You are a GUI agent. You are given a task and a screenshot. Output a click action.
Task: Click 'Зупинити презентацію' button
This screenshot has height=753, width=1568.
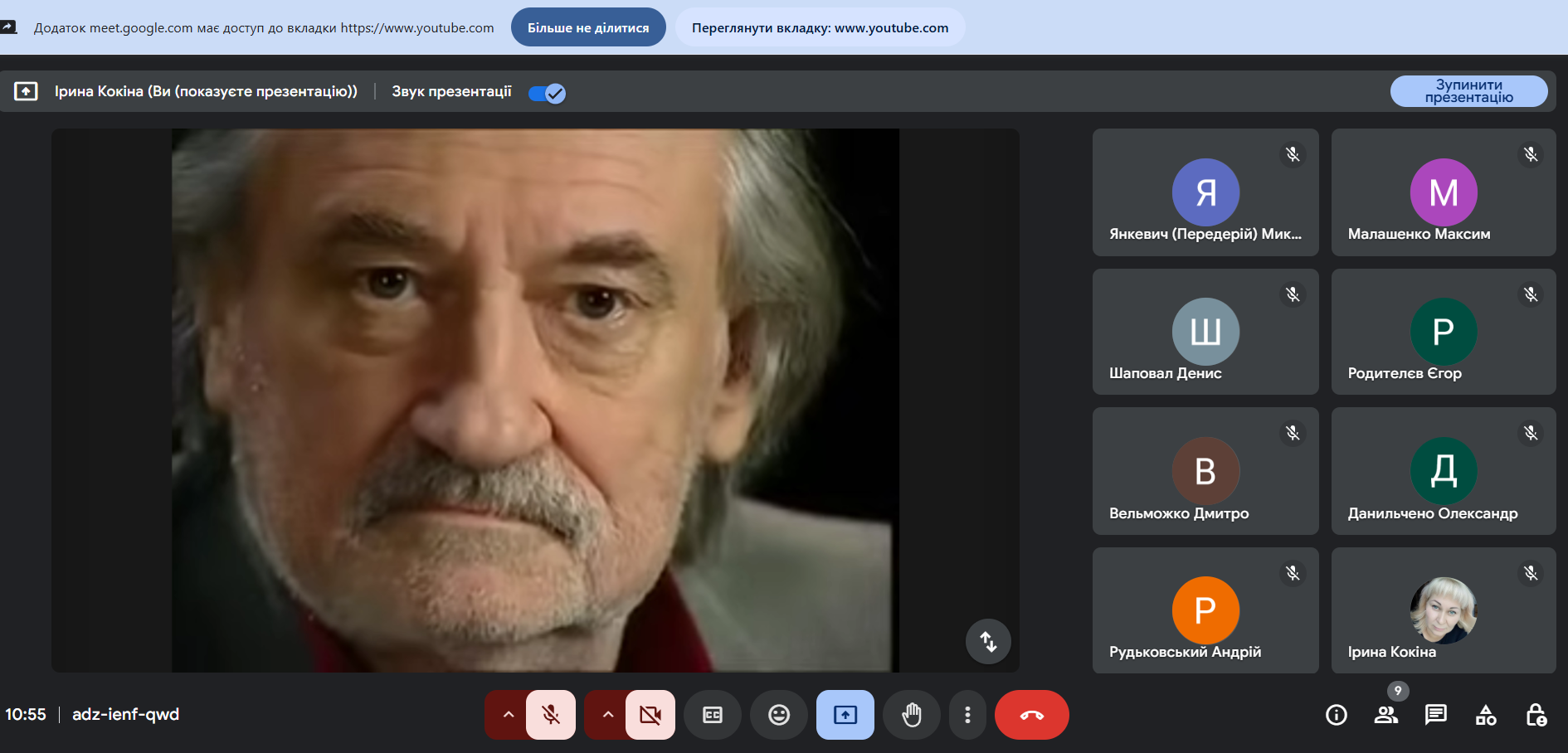[1468, 91]
